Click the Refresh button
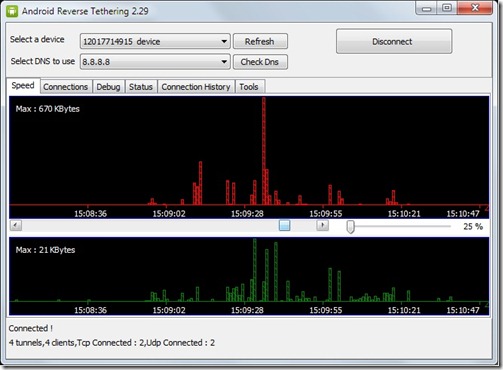Viewport: 503px width, 370px height. point(260,41)
